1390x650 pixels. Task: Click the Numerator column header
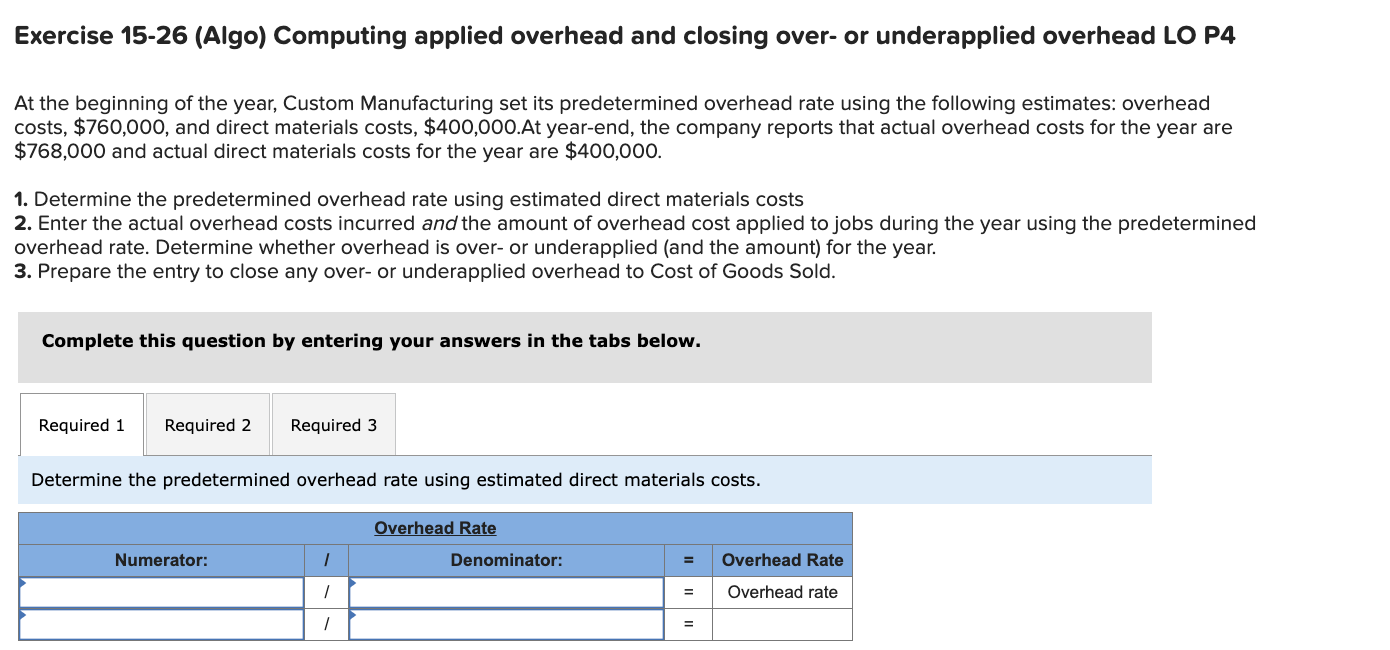(160, 560)
